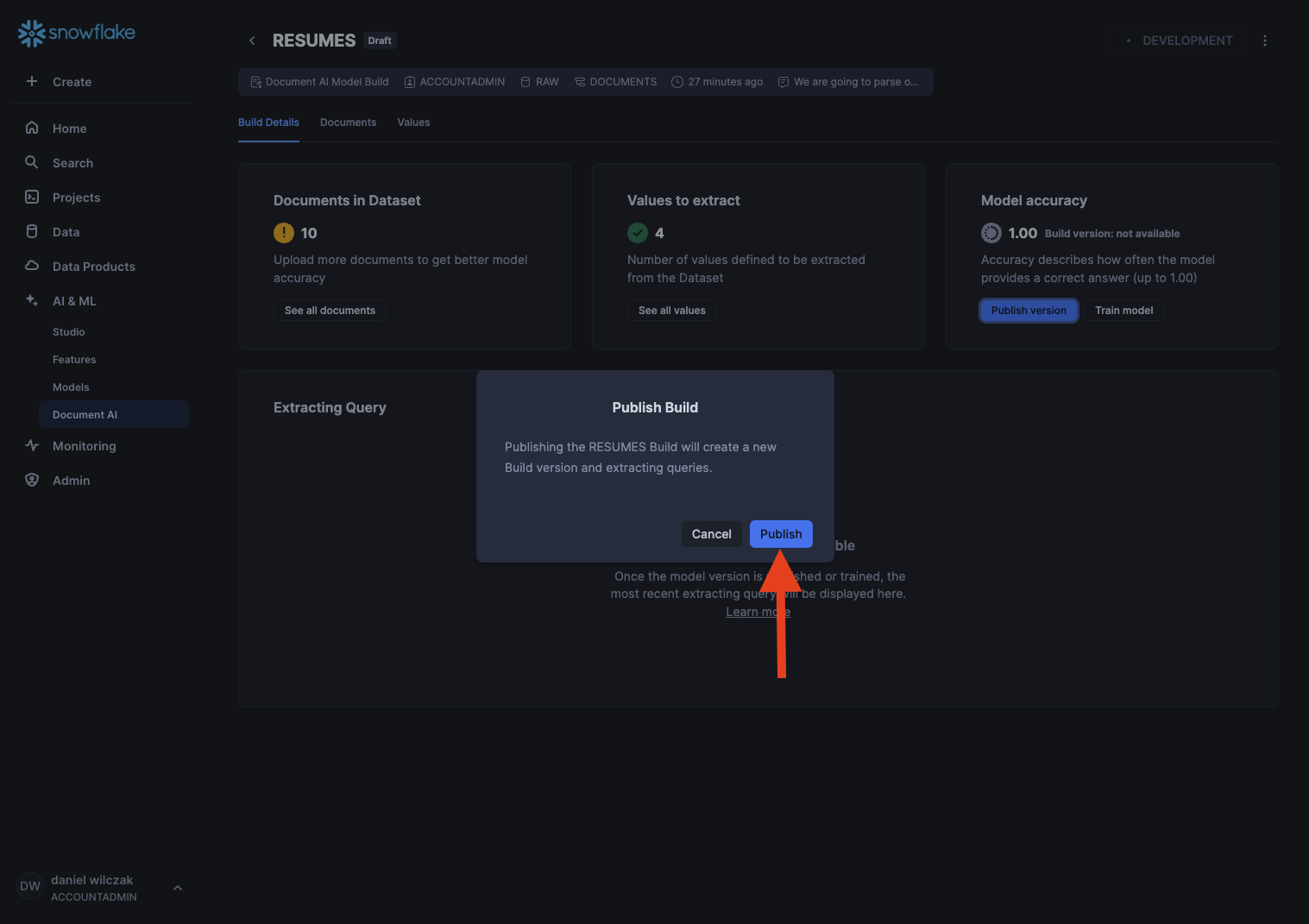Open Projects via its sidebar icon

pyautogui.click(x=32, y=197)
